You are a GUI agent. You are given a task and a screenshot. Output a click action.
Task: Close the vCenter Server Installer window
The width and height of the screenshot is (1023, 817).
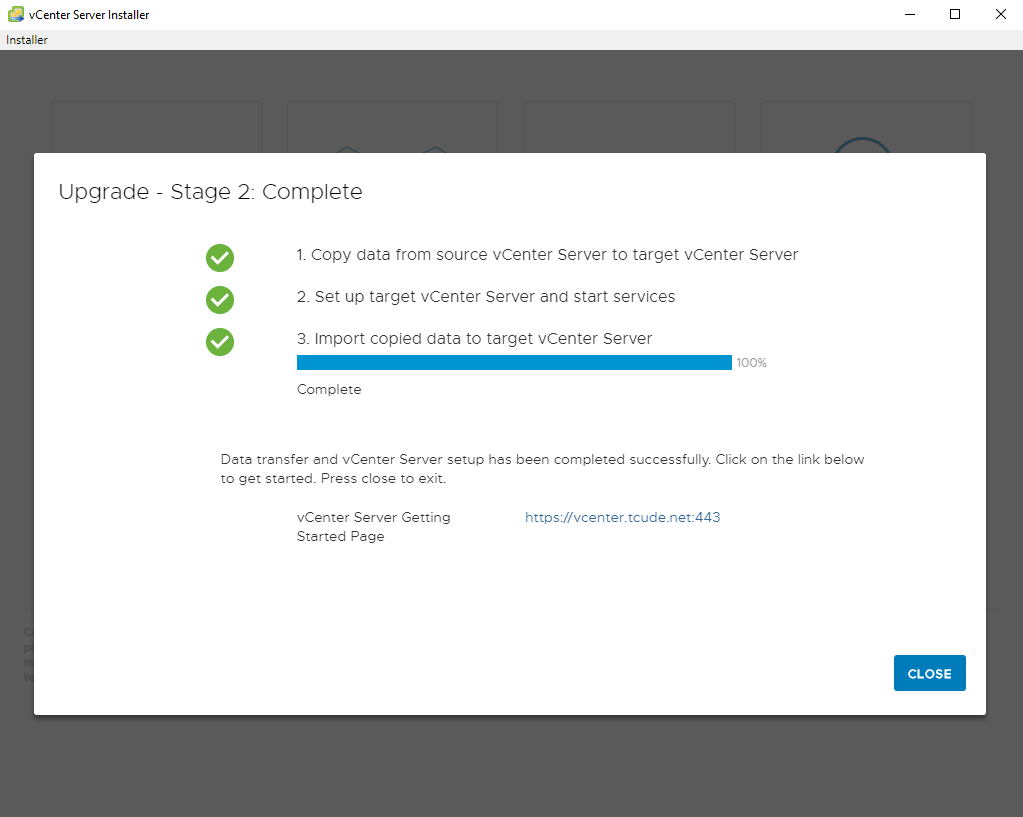pyautogui.click(x=1000, y=14)
